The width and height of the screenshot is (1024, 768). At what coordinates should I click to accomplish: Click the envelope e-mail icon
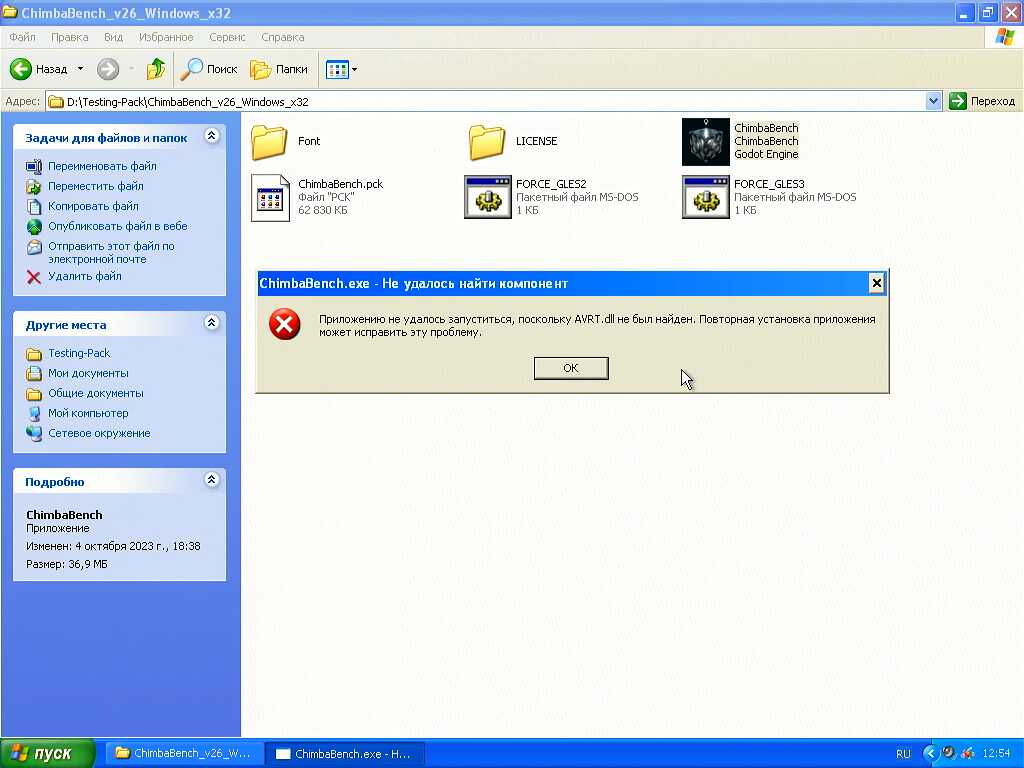pos(34,248)
